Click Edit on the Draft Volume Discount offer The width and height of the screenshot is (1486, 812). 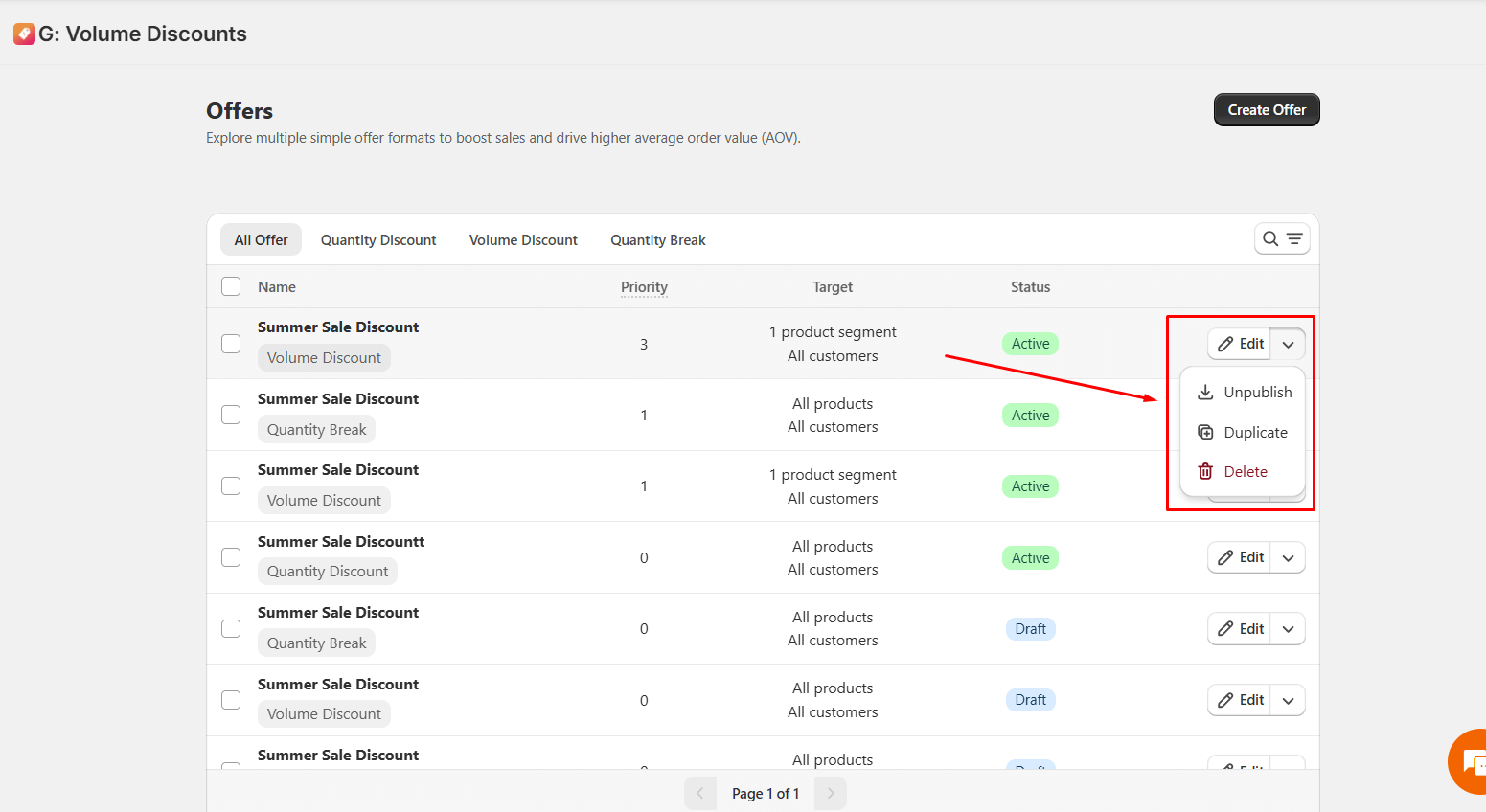pos(1239,700)
